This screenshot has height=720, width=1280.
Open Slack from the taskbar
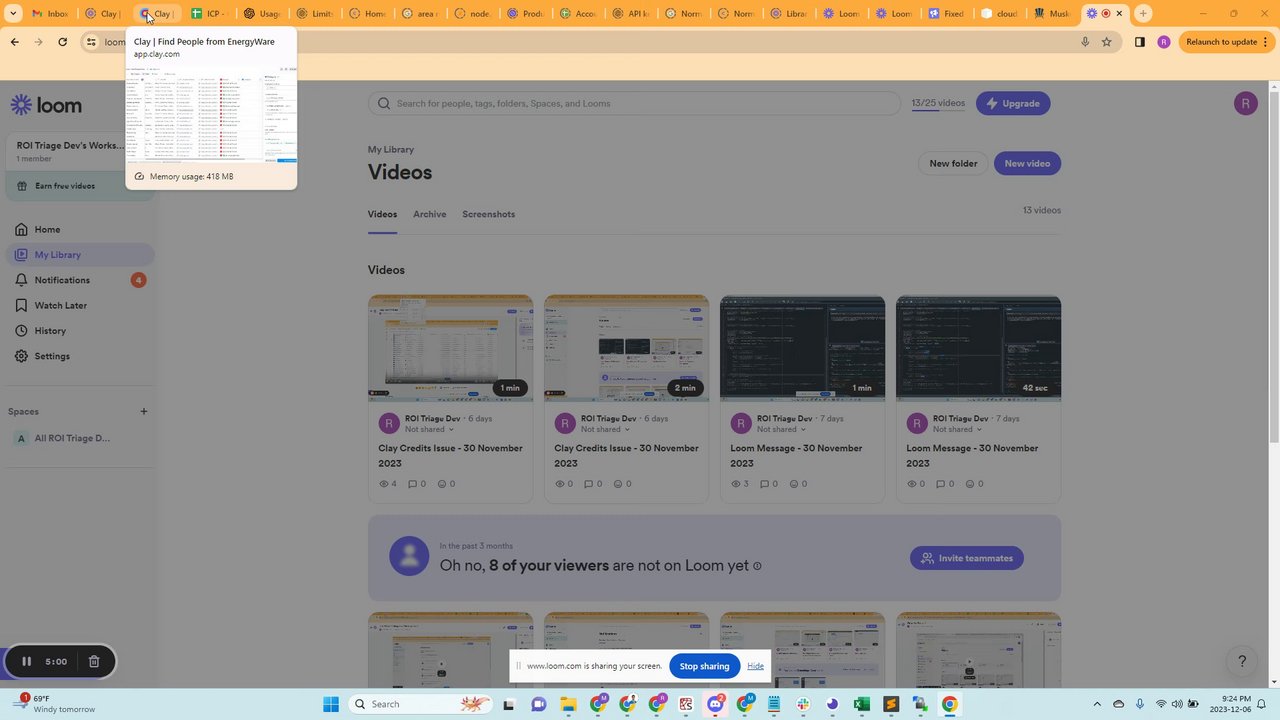(803, 704)
